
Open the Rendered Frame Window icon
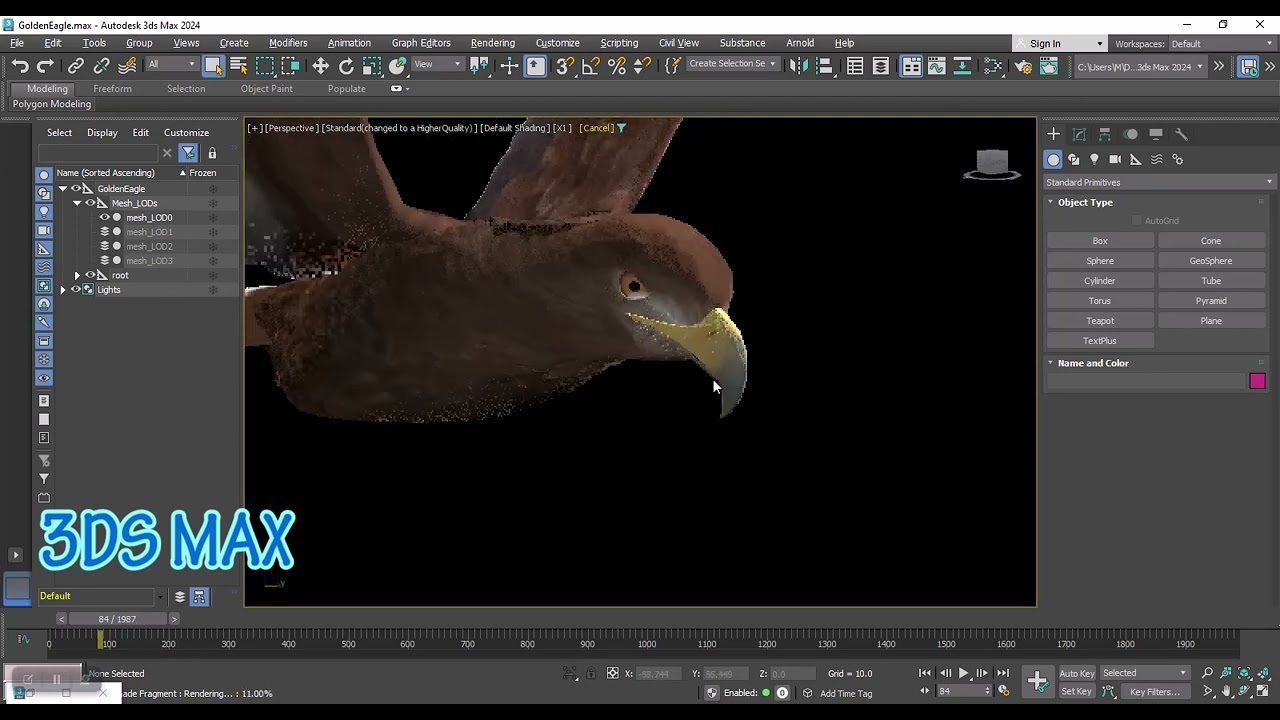click(x=1049, y=66)
